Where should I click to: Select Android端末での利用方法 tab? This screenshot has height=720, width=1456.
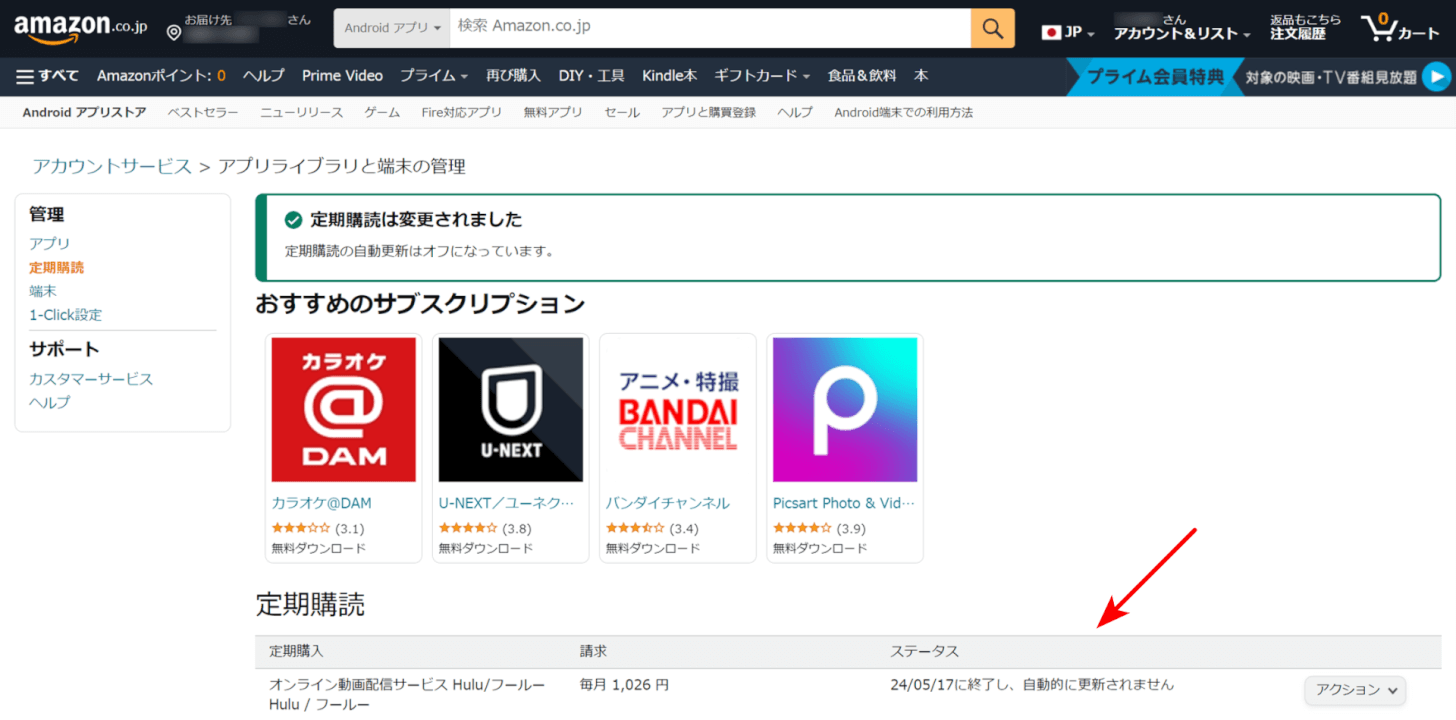click(903, 112)
